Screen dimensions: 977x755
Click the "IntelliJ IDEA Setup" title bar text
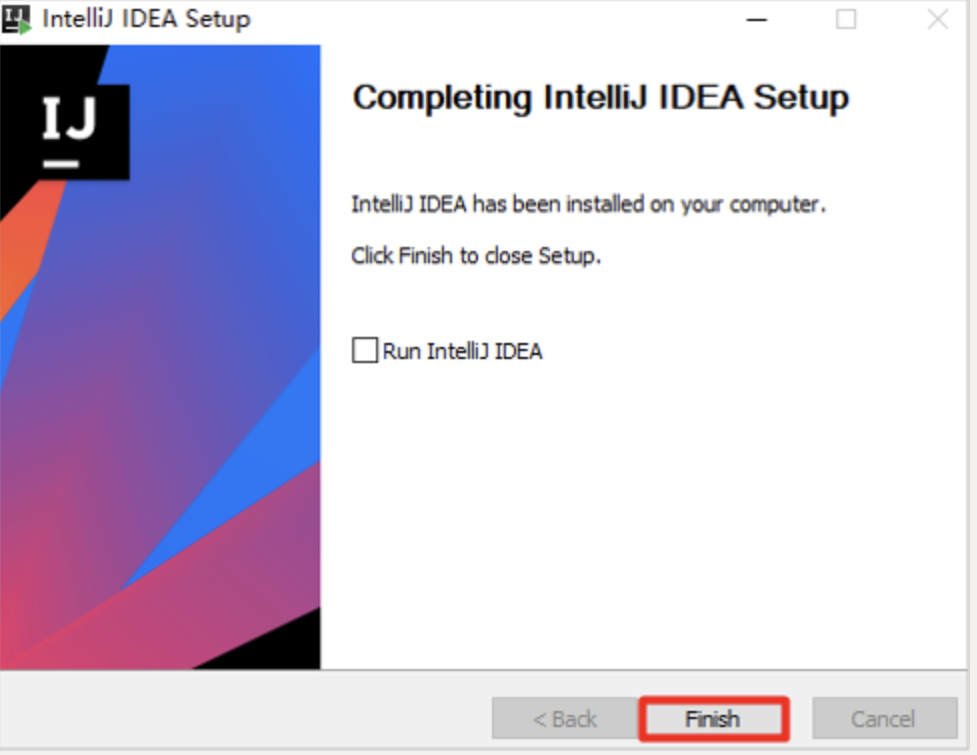point(146,19)
